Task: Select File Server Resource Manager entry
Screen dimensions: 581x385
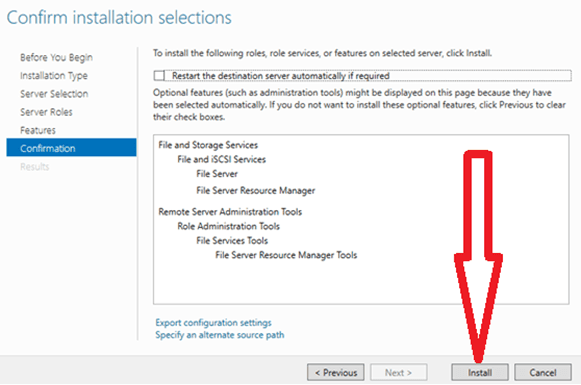Action: 256,190
